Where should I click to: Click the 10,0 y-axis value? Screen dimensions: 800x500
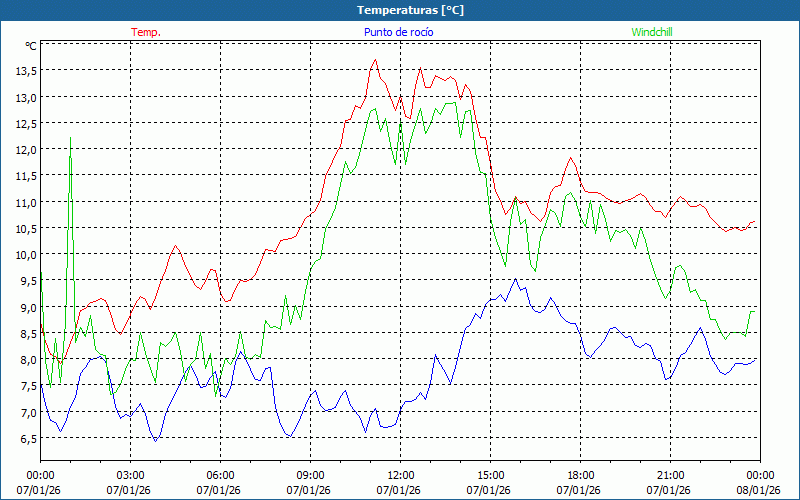[x=25, y=255]
